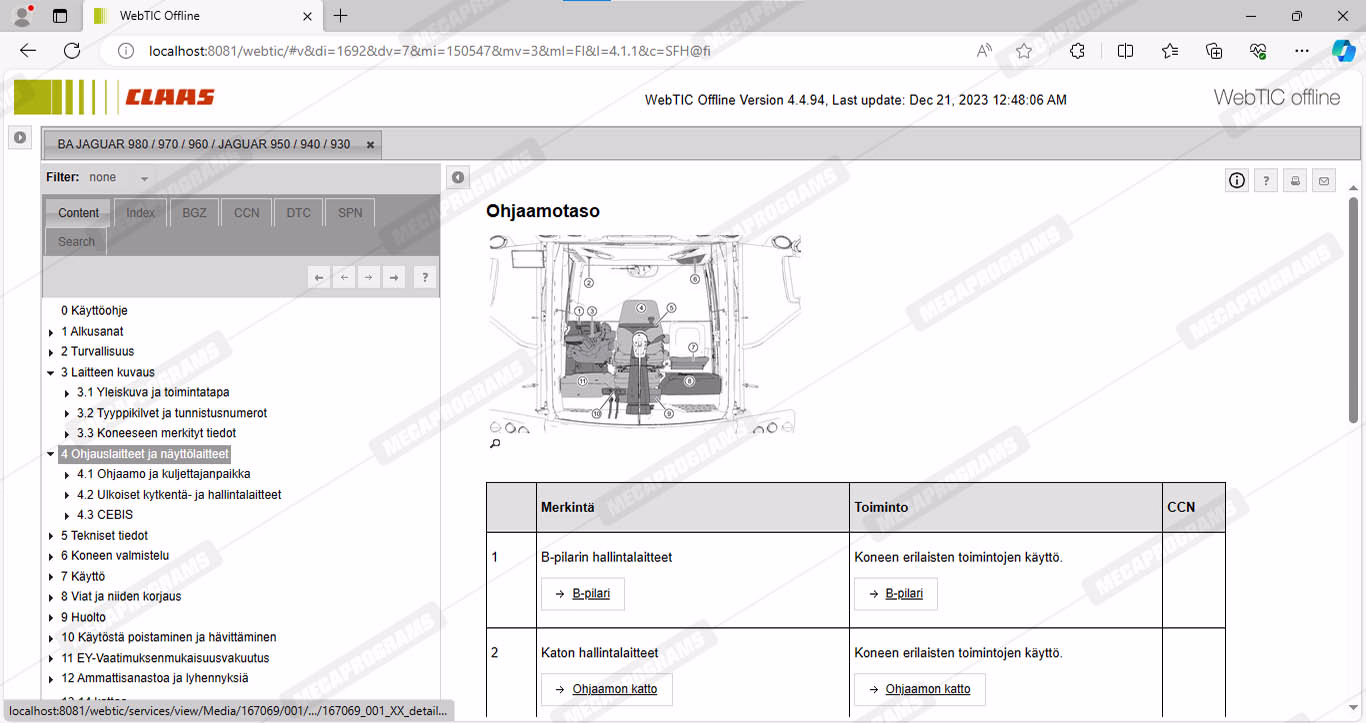Collapse the left navigation panel arrow
1366x723 pixels.
[x=457, y=178]
